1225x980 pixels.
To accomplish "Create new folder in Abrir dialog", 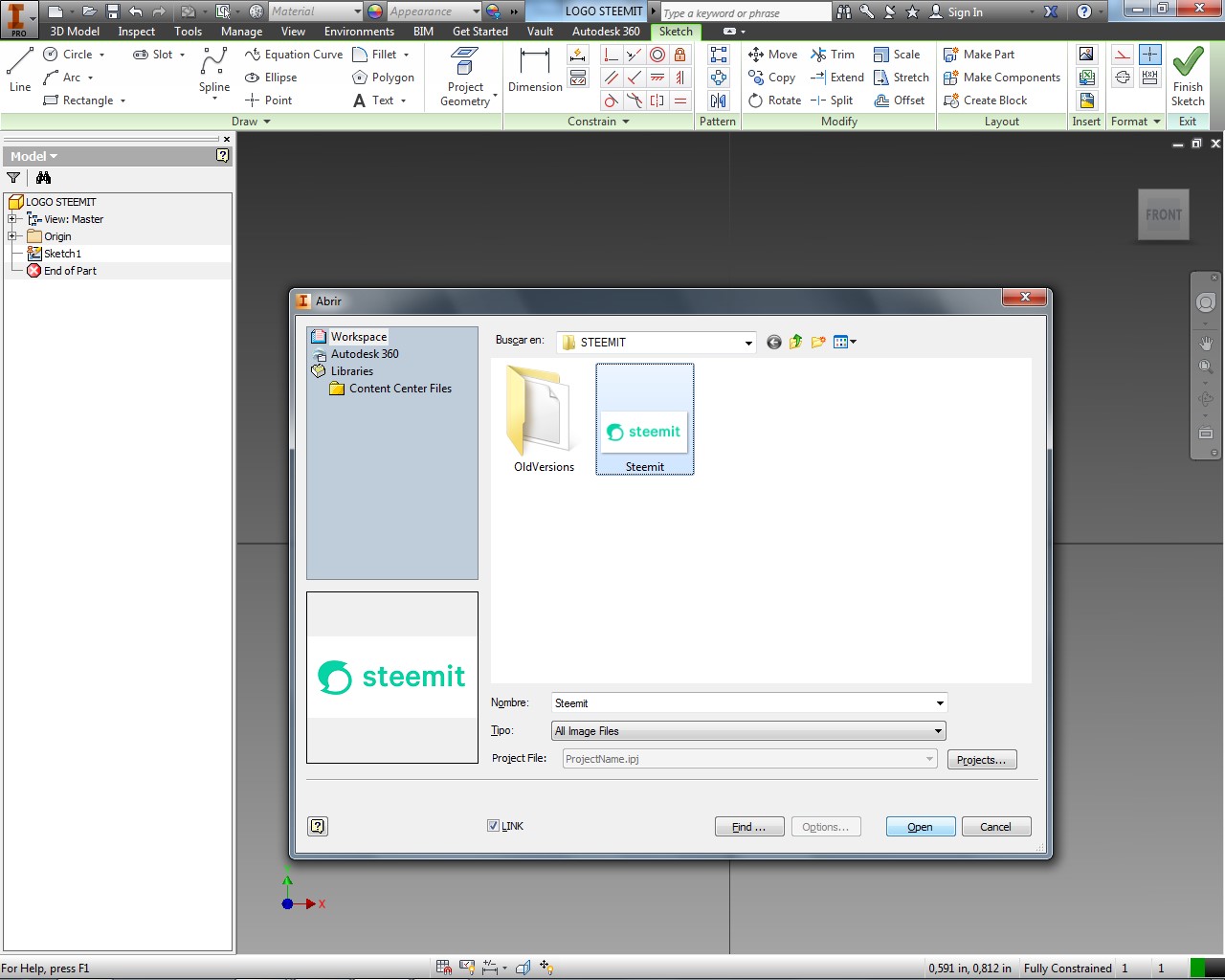I will click(x=818, y=342).
